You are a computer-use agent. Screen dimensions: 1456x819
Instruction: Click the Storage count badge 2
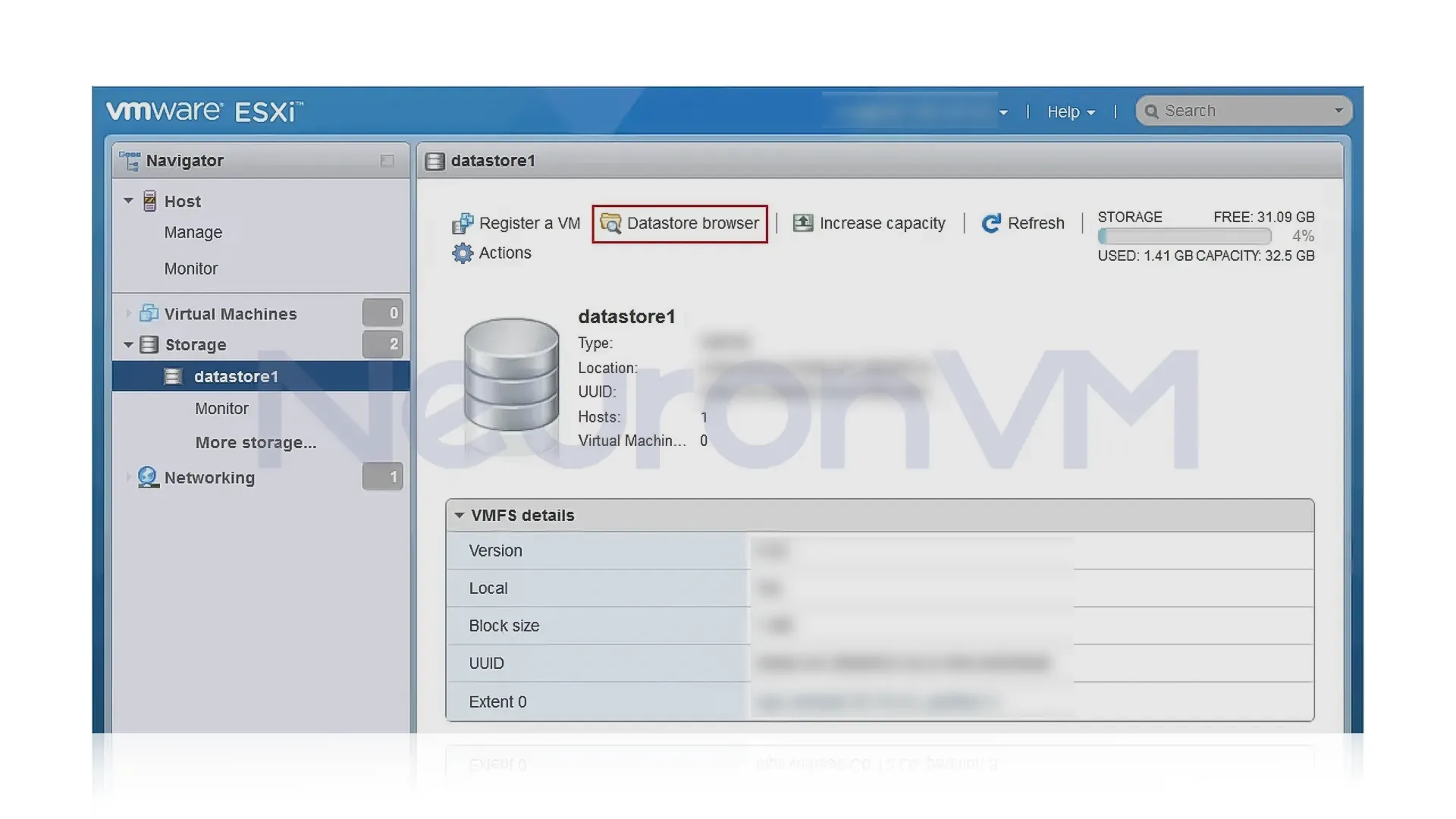click(383, 344)
